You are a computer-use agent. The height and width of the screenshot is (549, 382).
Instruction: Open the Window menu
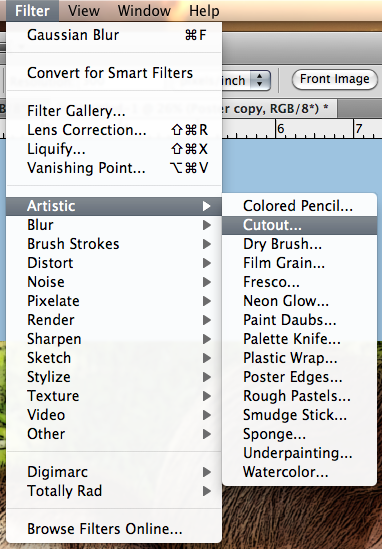144,11
